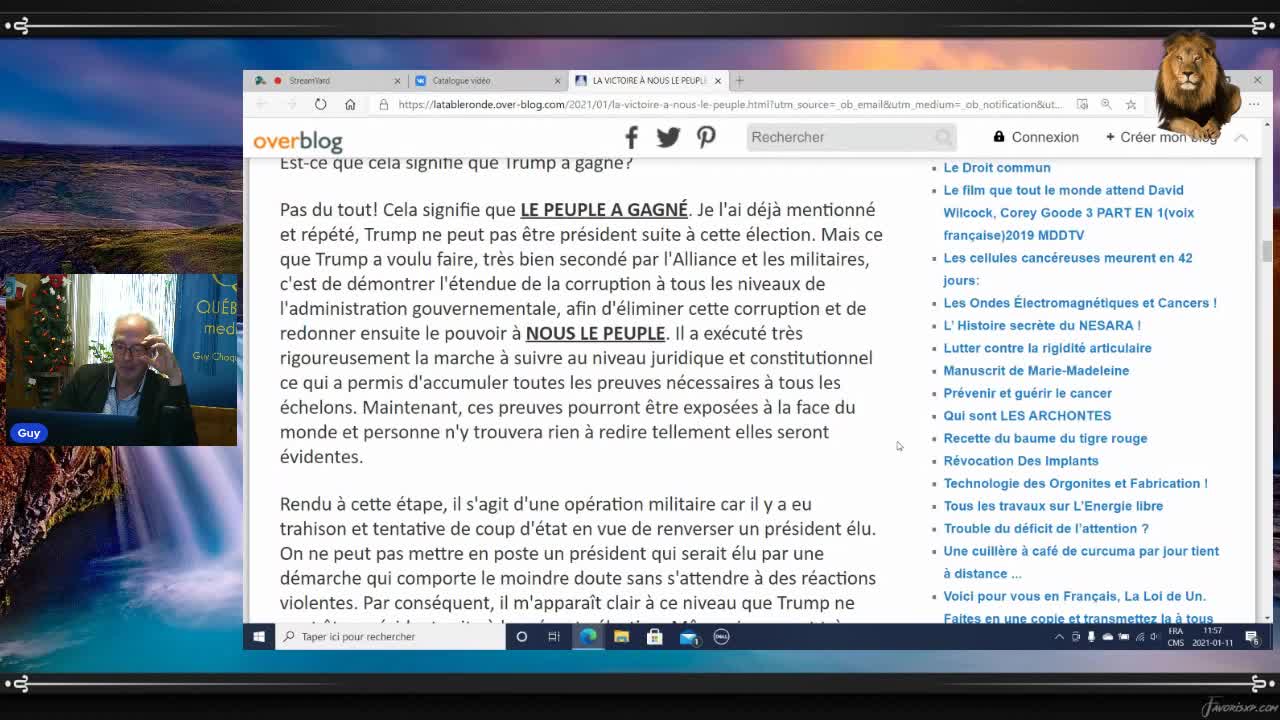Click Créer mon blog link

tap(1162, 137)
